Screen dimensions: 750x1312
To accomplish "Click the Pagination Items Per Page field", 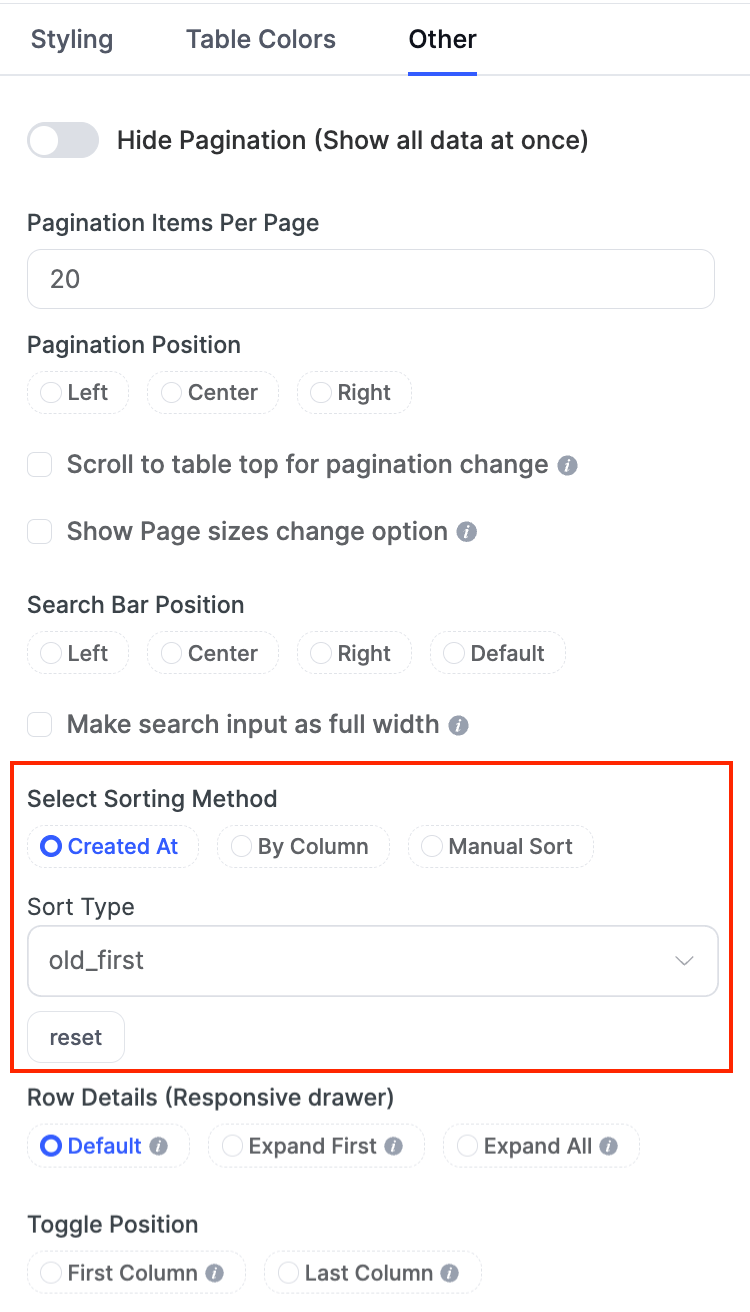I will pos(370,279).
